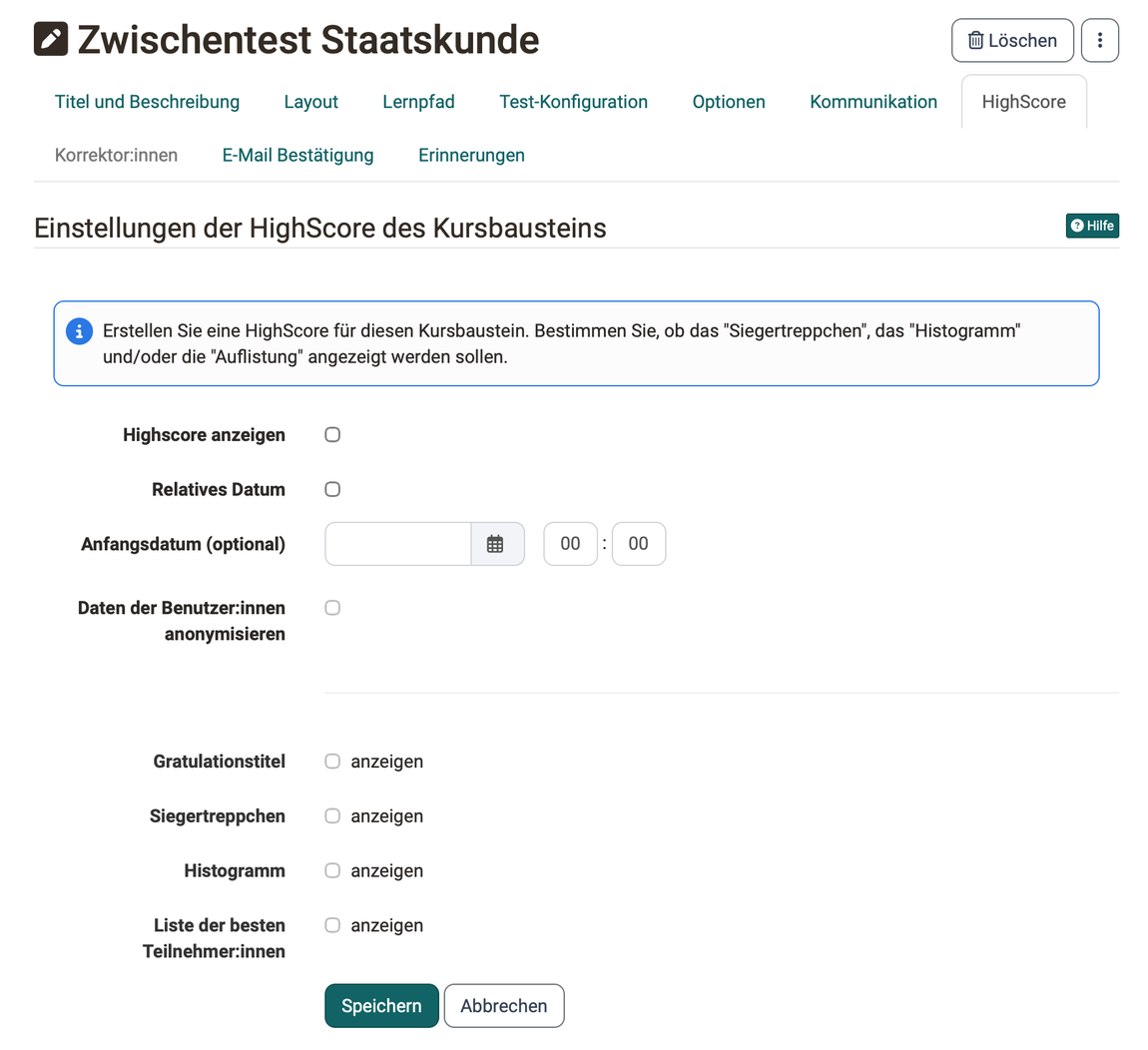The image size is (1148, 1050).
Task: Click the Relatives Datum label
Action: click(x=219, y=489)
